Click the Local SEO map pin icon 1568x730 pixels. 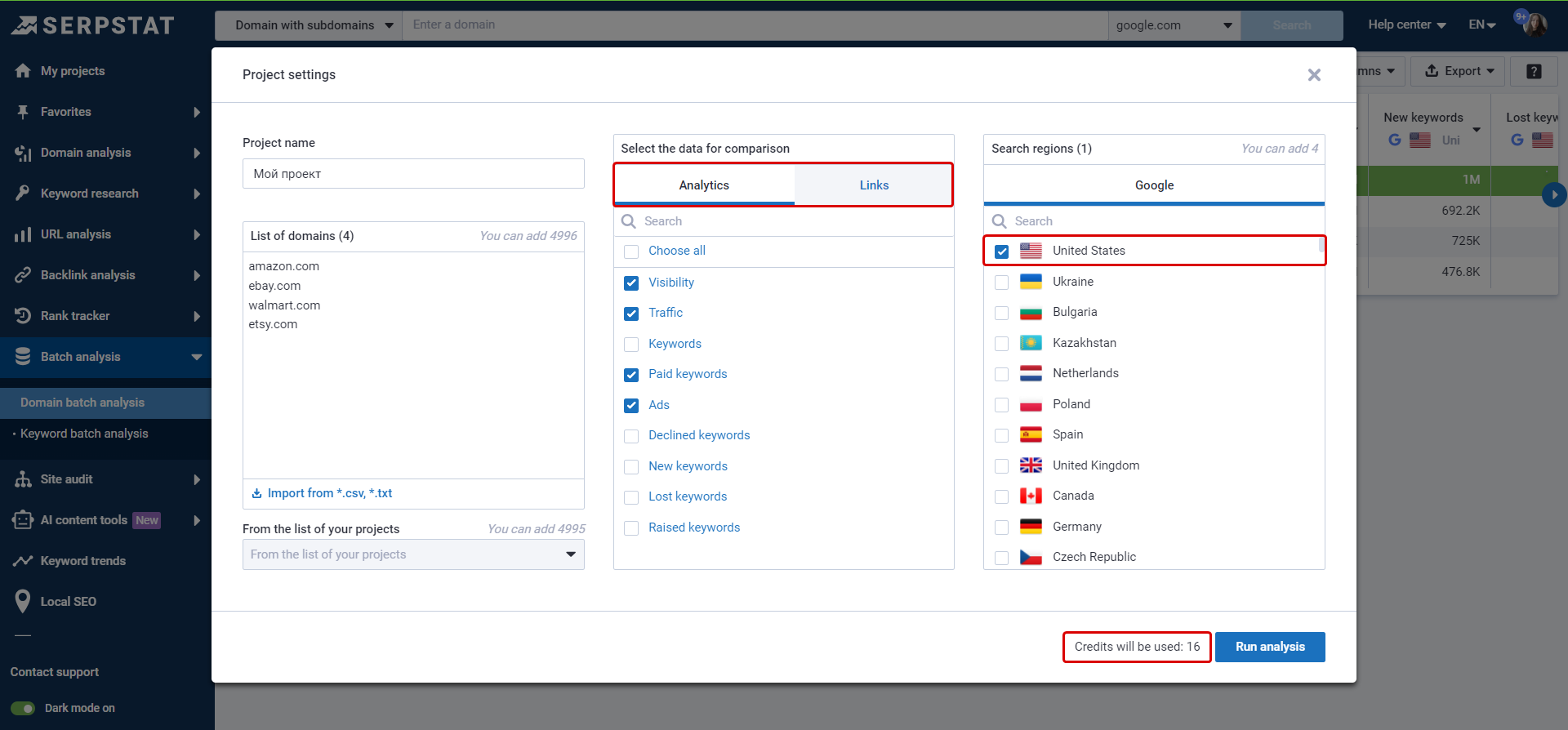pyautogui.click(x=23, y=602)
